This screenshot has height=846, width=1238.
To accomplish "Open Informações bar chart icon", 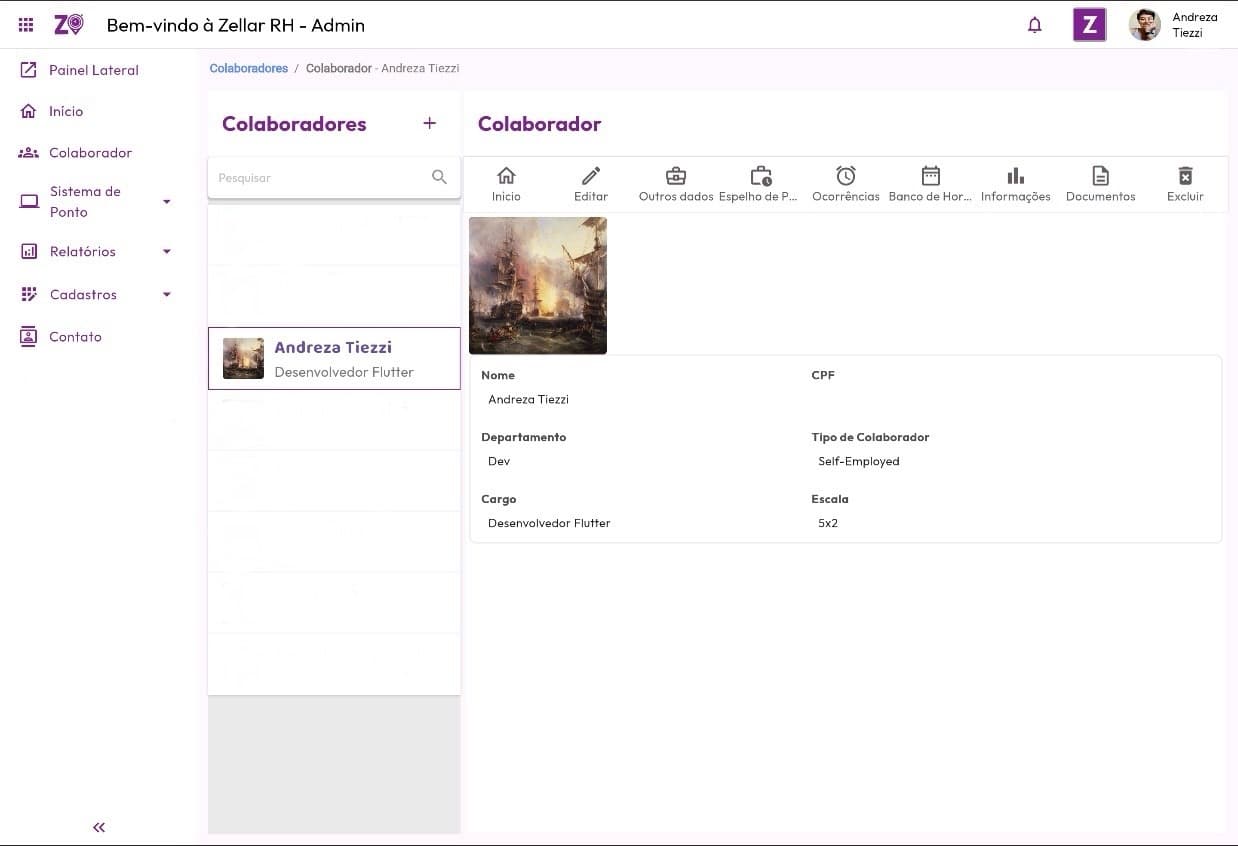I will (x=1015, y=177).
